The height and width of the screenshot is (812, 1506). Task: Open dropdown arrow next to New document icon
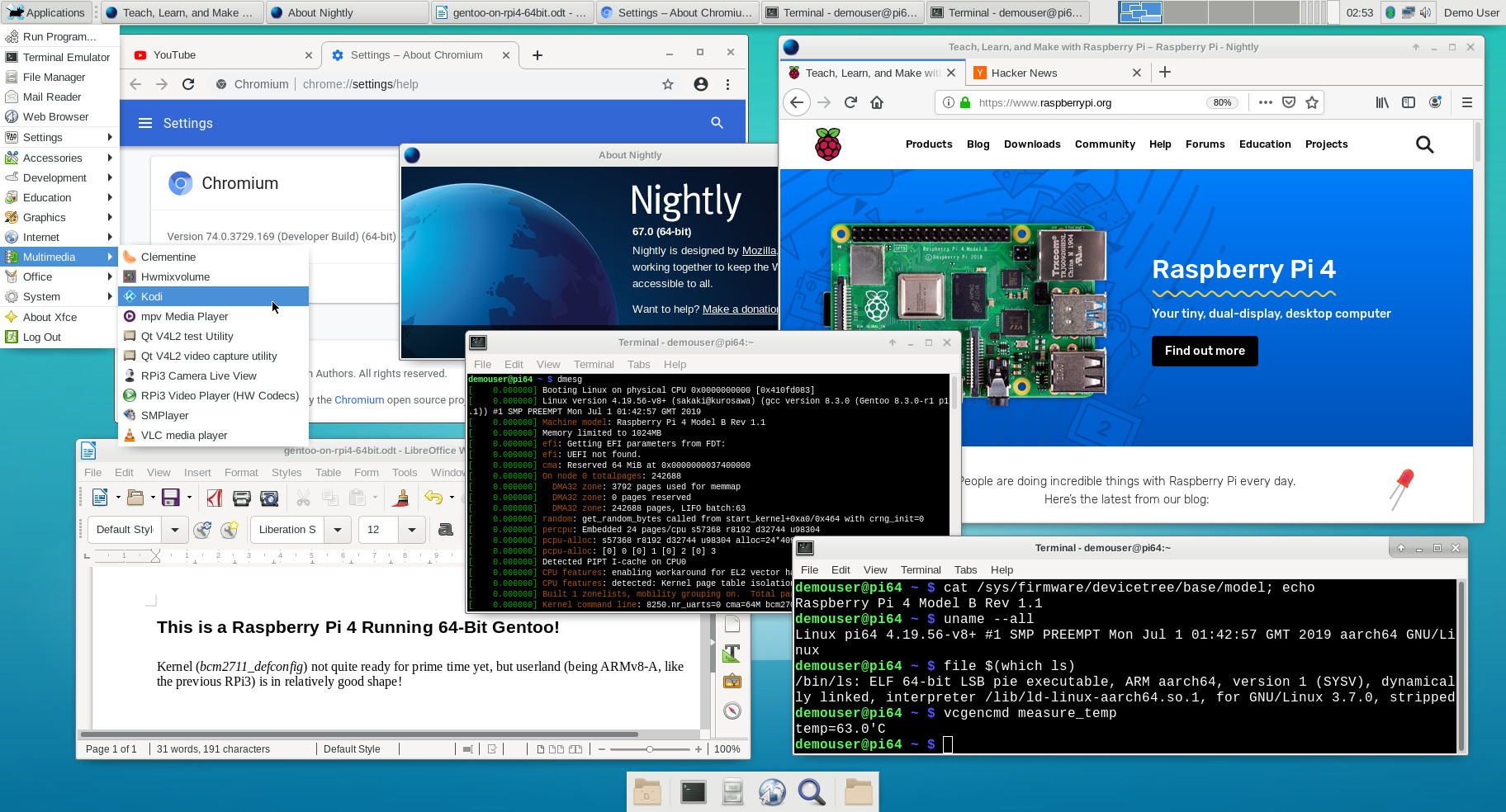pyautogui.click(x=118, y=497)
